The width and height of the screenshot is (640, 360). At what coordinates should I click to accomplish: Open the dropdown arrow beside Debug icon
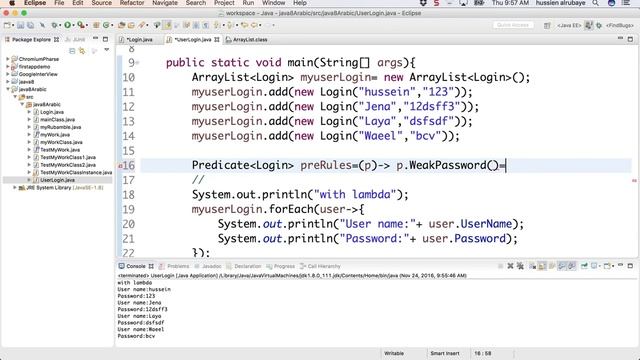click(x=60, y=25)
